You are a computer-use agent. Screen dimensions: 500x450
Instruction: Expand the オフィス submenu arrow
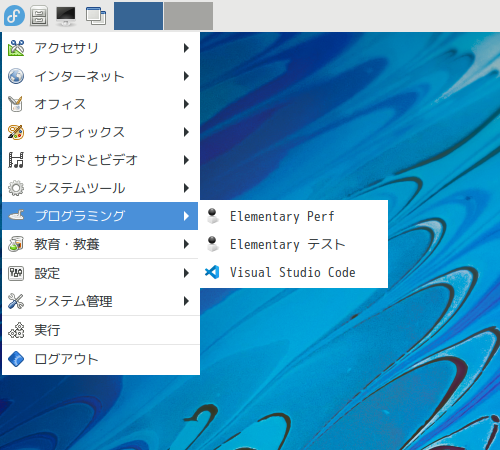pos(186,104)
